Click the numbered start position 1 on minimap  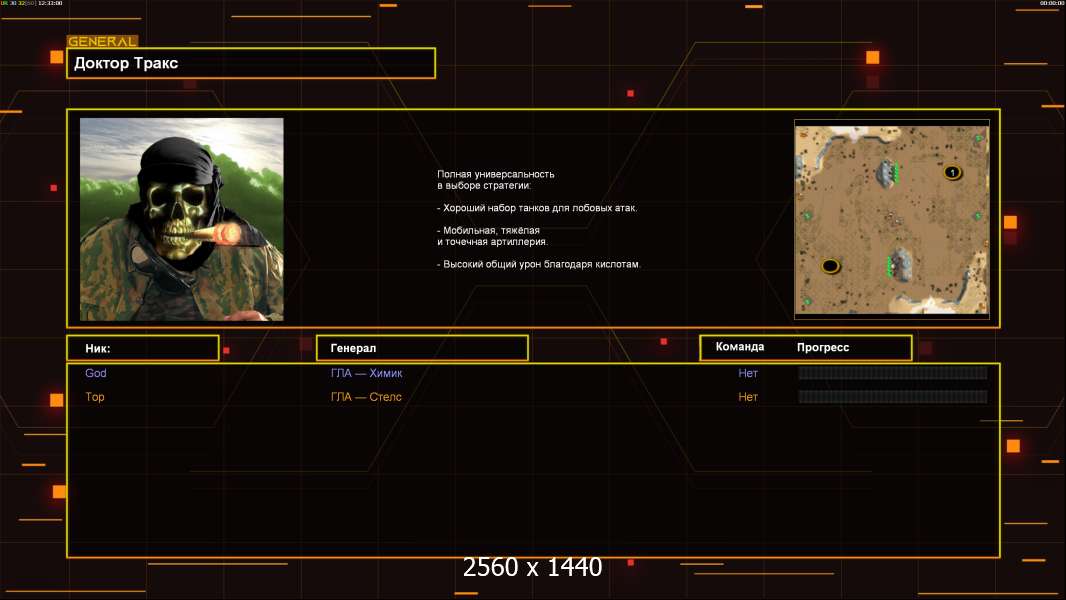[952, 173]
